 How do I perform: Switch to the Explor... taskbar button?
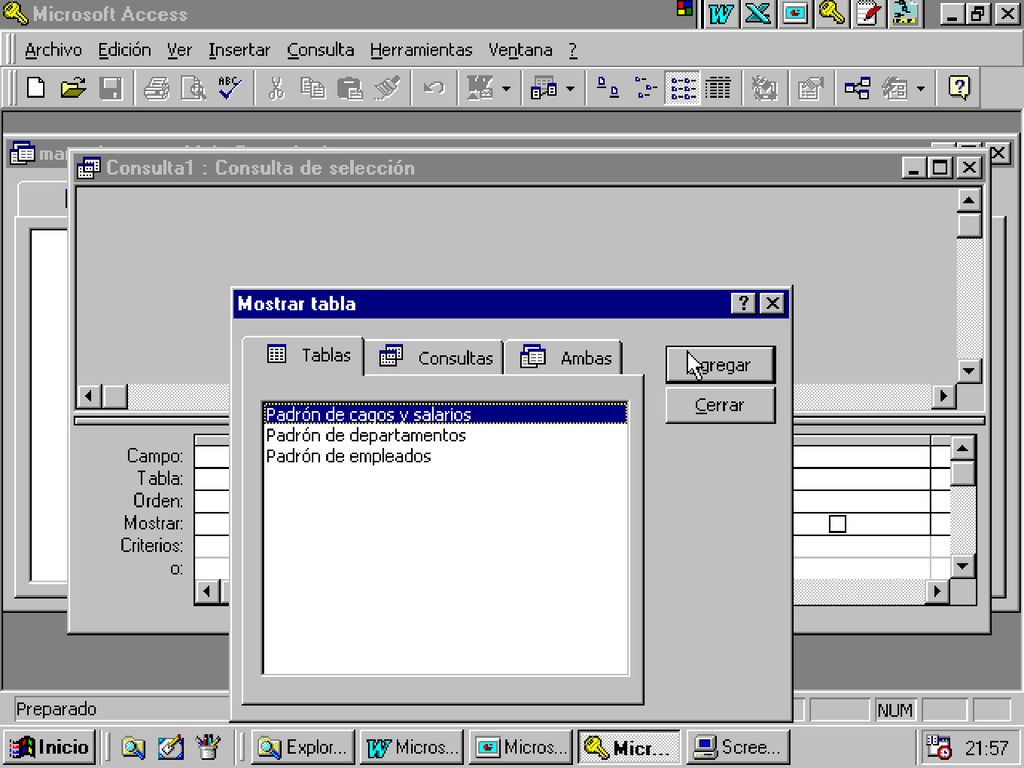pos(303,747)
